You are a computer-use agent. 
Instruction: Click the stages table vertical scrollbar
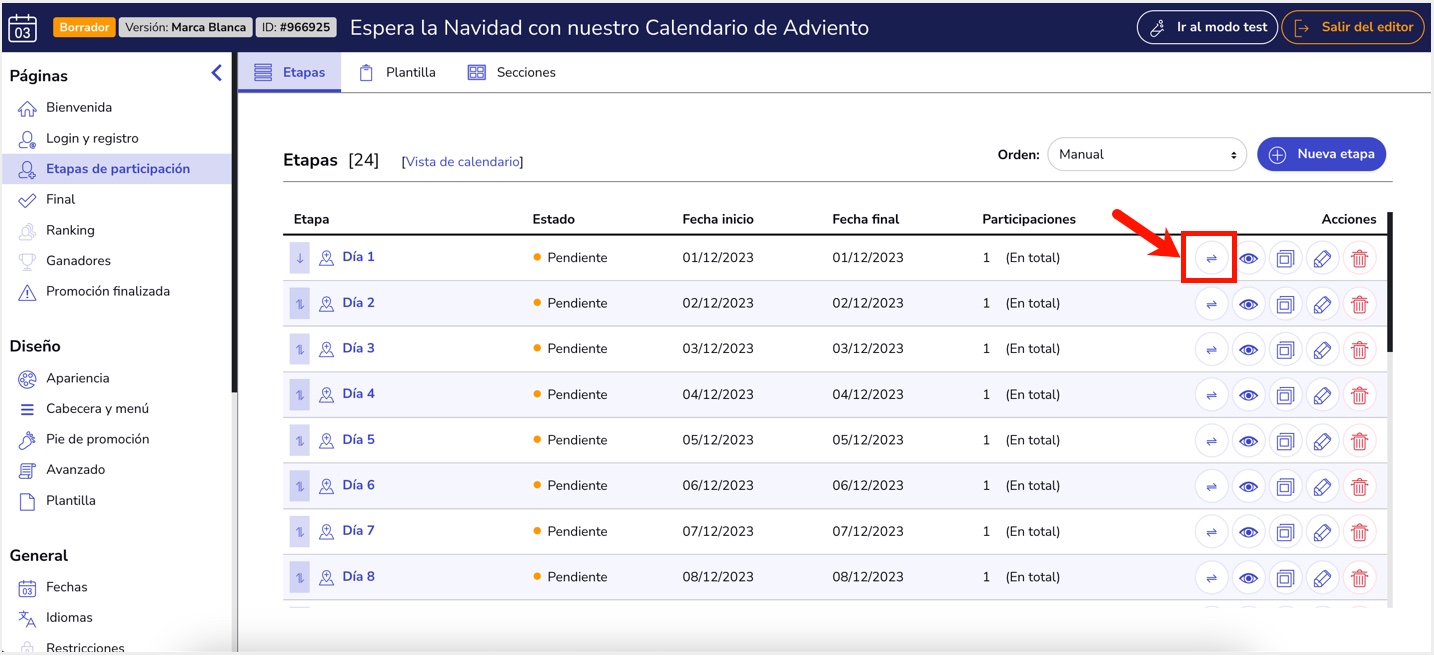click(x=1389, y=282)
